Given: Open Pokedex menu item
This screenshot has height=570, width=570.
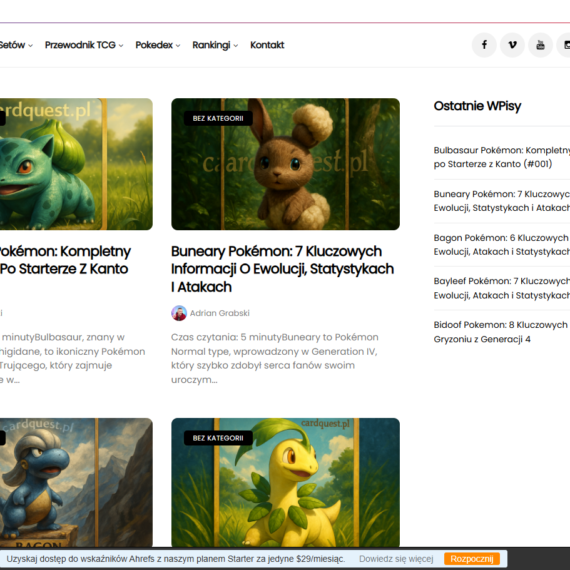Looking at the screenshot, I should point(154,45).
